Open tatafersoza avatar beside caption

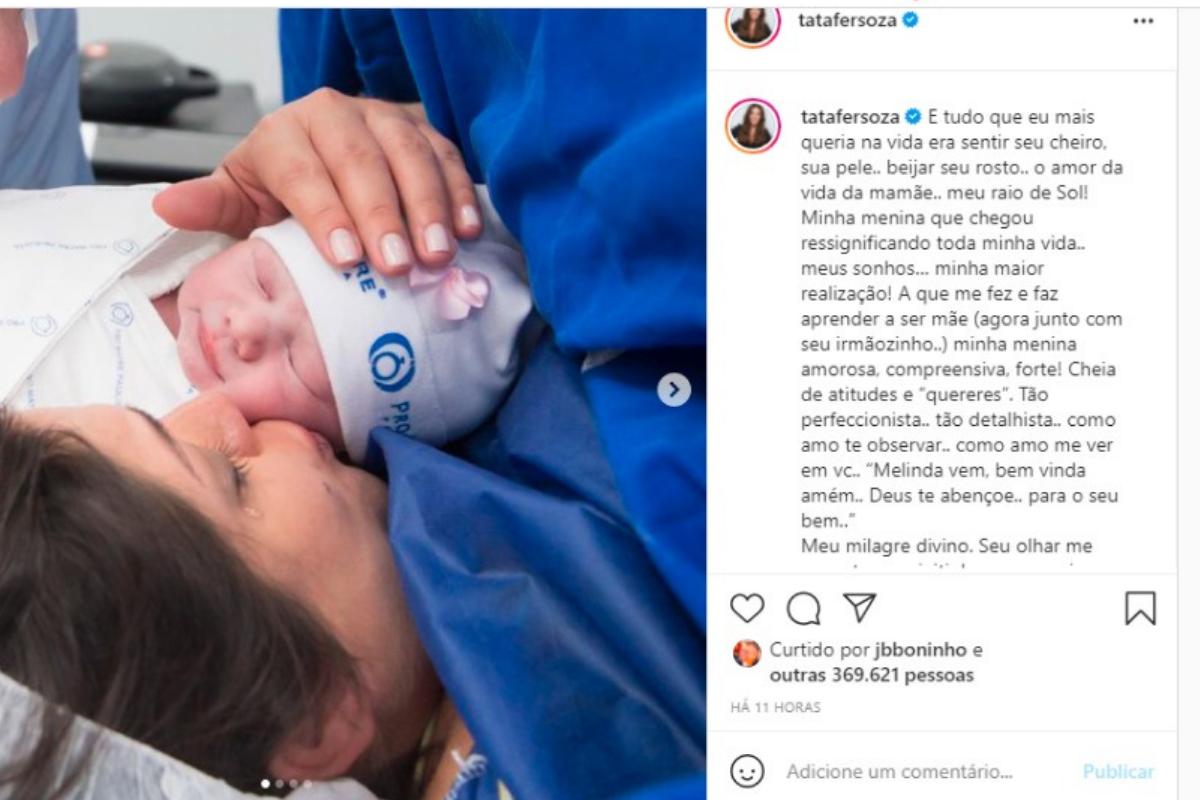(x=753, y=125)
